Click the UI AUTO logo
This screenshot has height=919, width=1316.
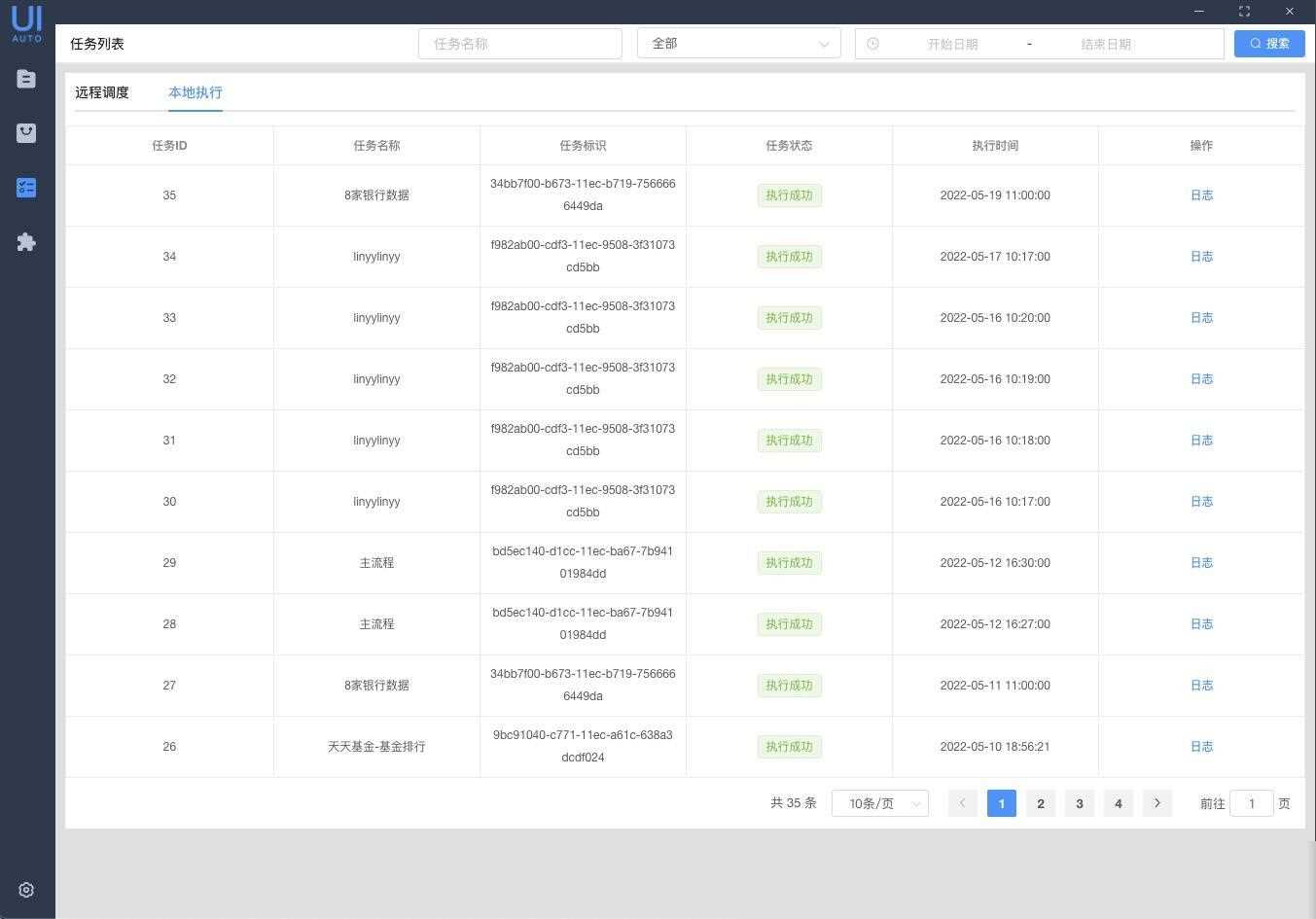click(x=27, y=23)
